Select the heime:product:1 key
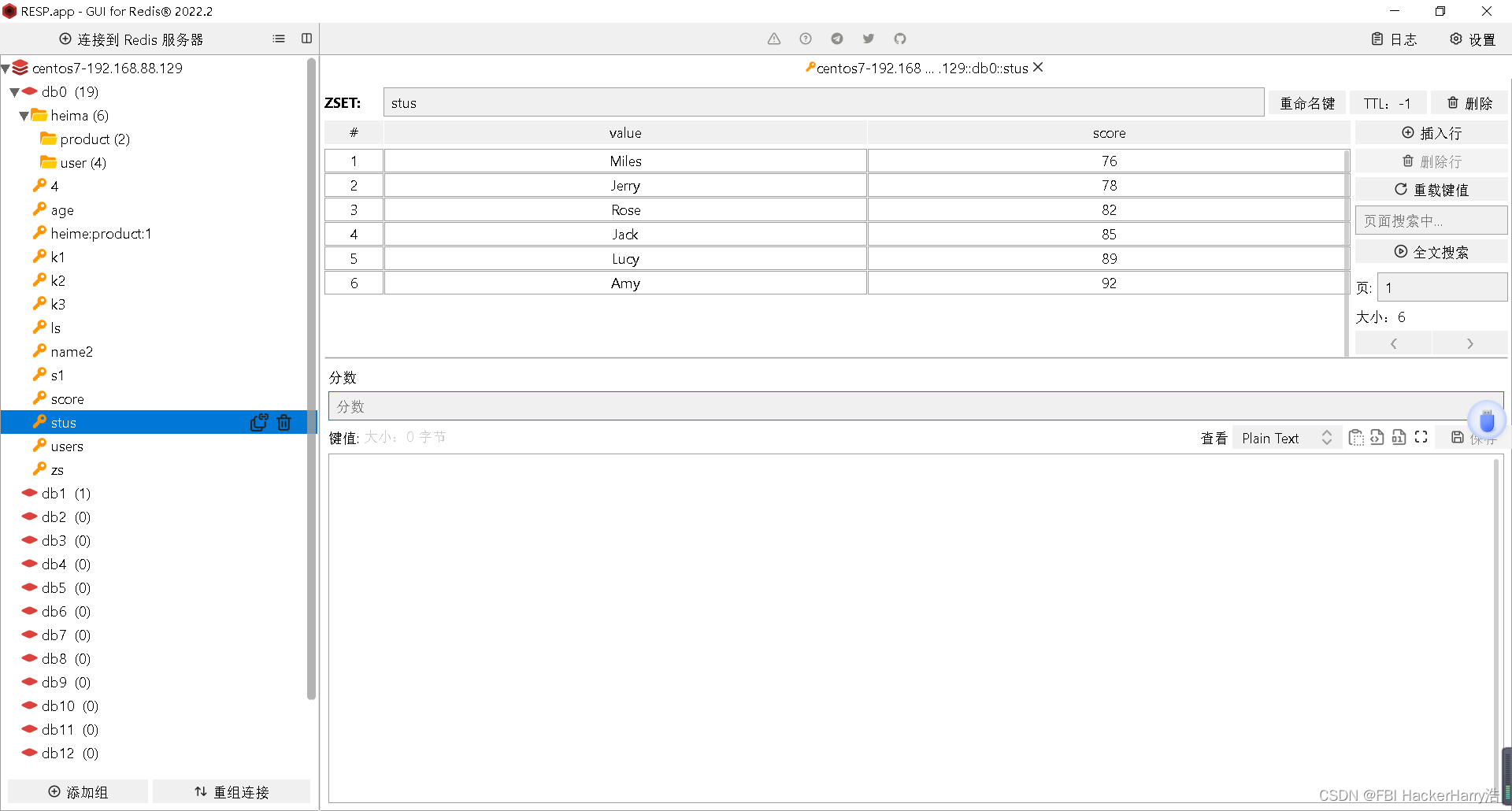 [101, 234]
